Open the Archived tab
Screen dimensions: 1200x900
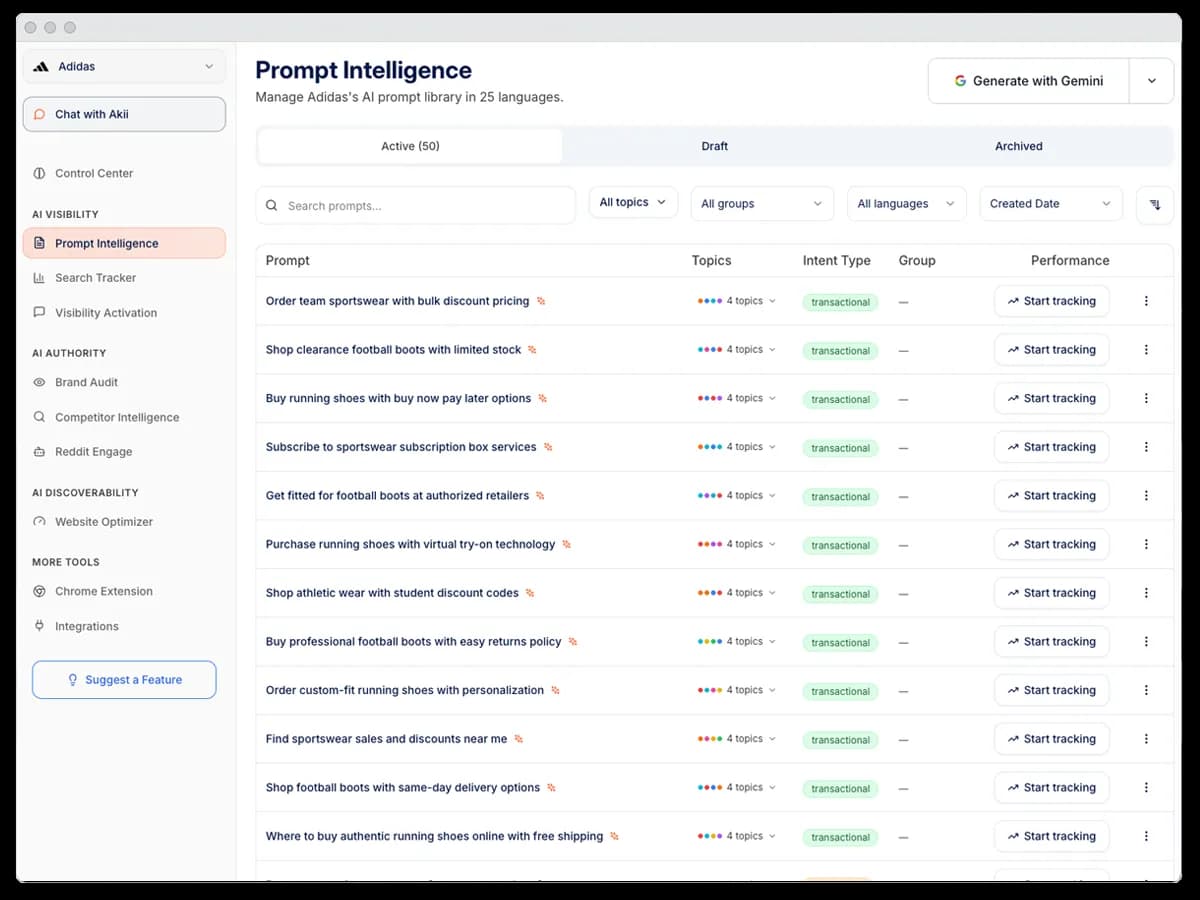coord(1018,146)
